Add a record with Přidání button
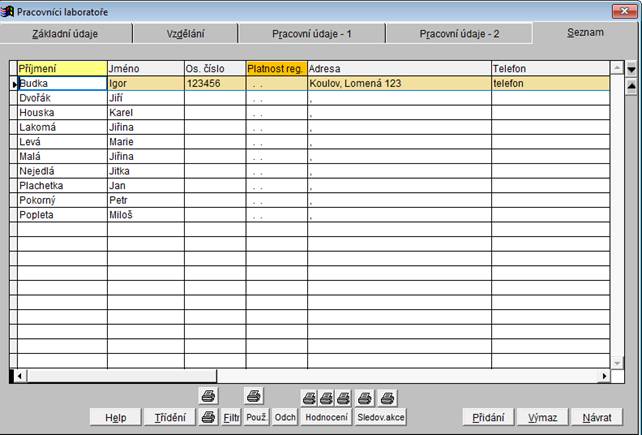This screenshot has height=435, width=642. tap(488, 418)
